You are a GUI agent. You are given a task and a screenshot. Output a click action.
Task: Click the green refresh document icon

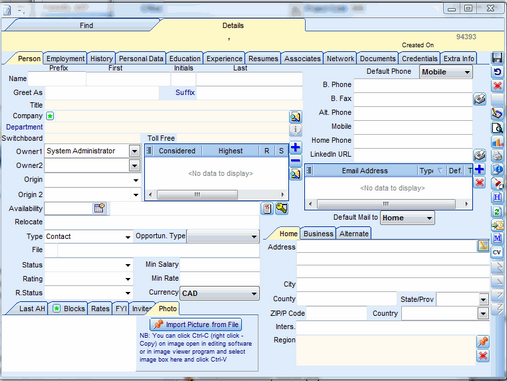[x=497, y=211]
